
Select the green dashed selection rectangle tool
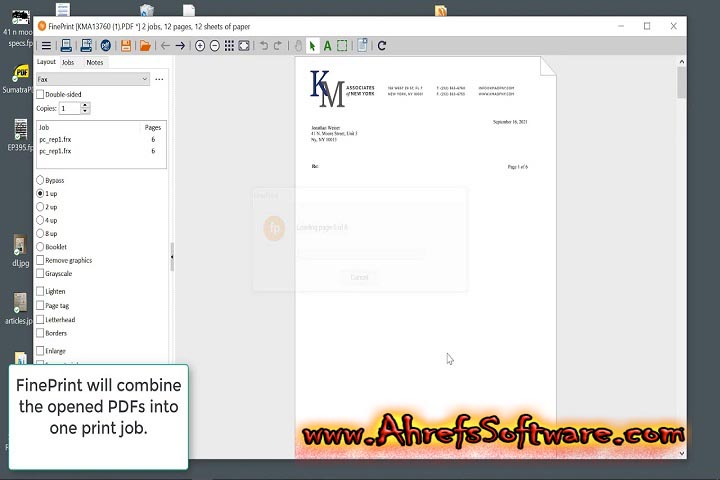(342, 45)
